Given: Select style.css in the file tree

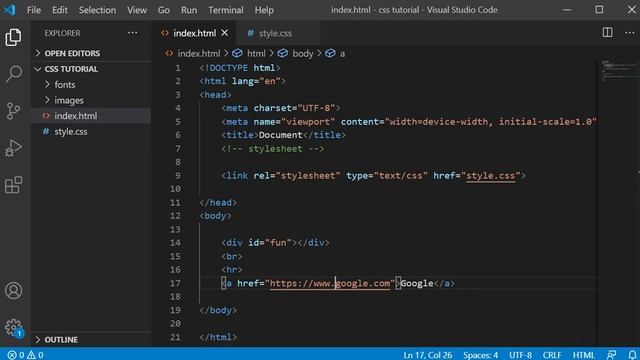Looking at the screenshot, I should coord(91,131).
